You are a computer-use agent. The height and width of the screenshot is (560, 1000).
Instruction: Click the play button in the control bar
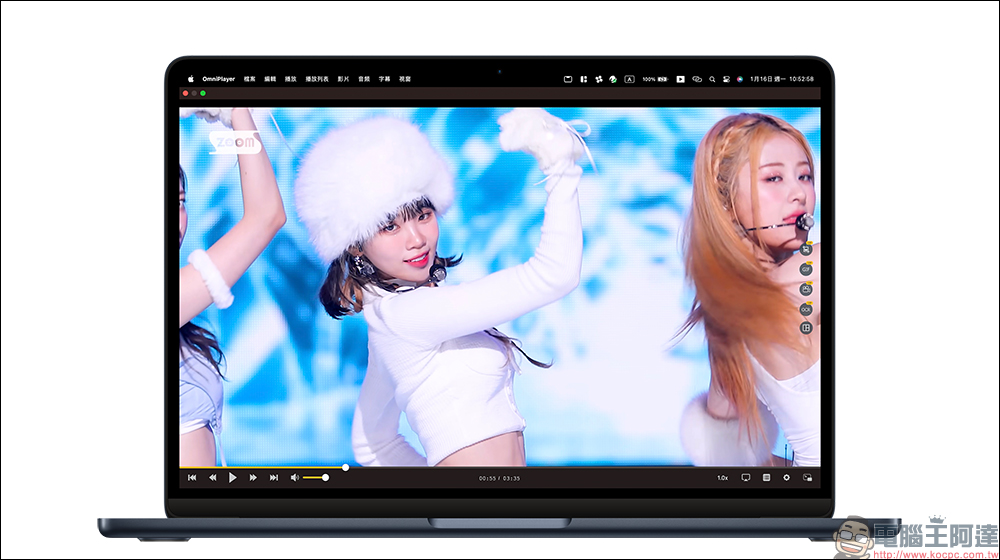[x=232, y=478]
